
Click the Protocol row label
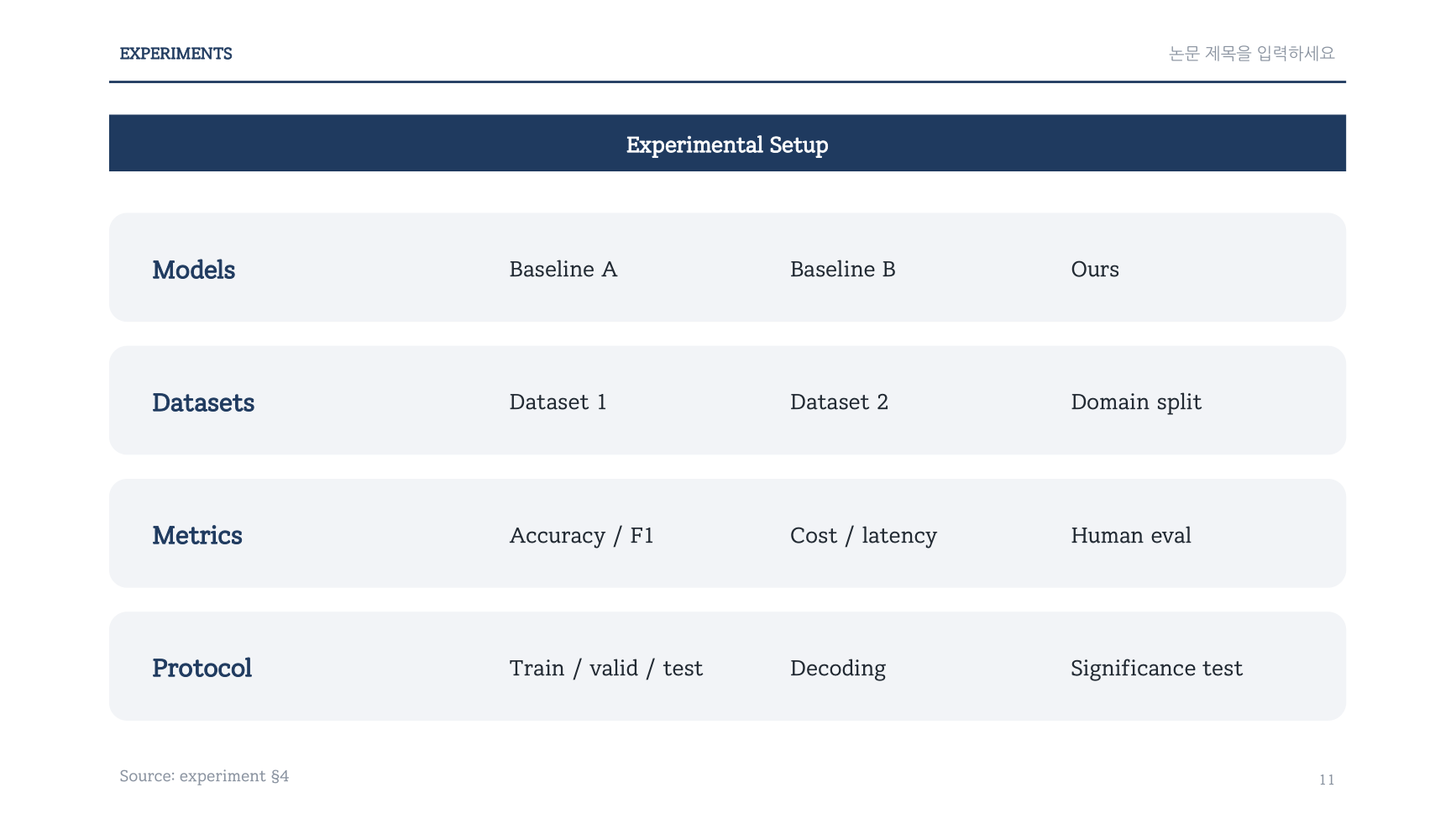pyautogui.click(x=202, y=668)
